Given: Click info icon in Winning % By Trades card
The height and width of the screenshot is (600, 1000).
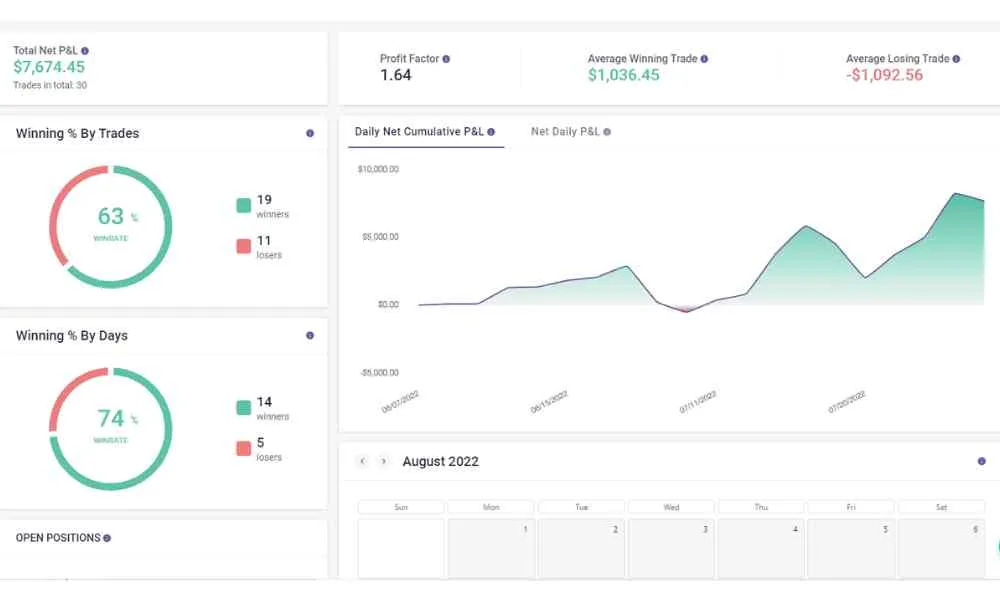Looking at the screenshot, I should tap(310, 133).
